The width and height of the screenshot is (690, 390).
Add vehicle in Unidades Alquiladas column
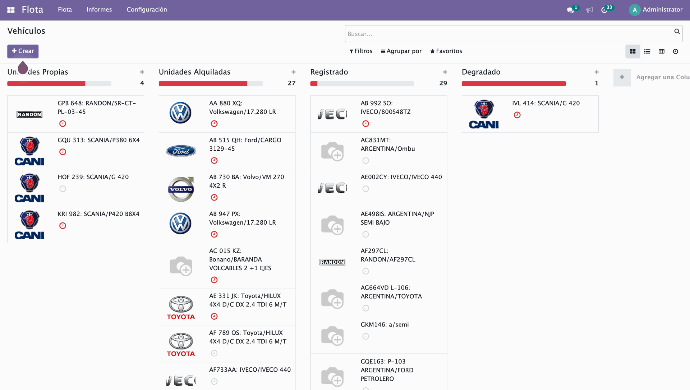[294, 72]
